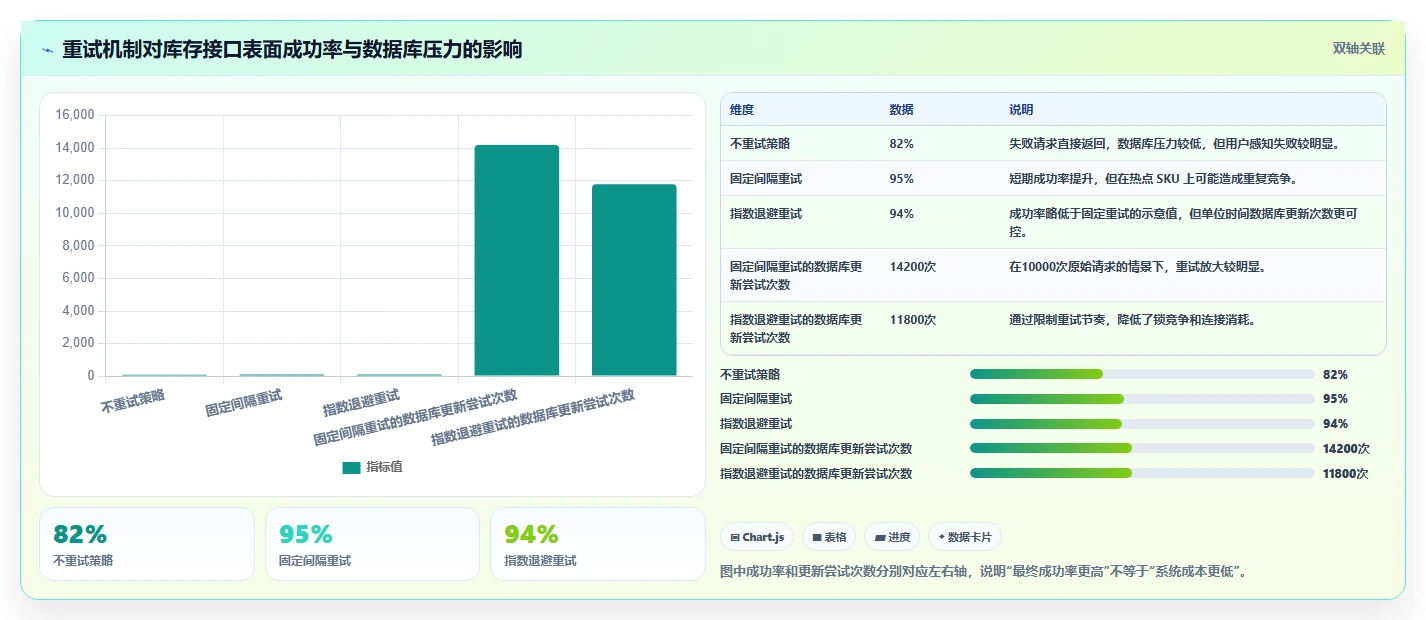Click the 11800次 progress bar
The width and height of the screenshot is (1426, 620).
[x=1142, y=473]
